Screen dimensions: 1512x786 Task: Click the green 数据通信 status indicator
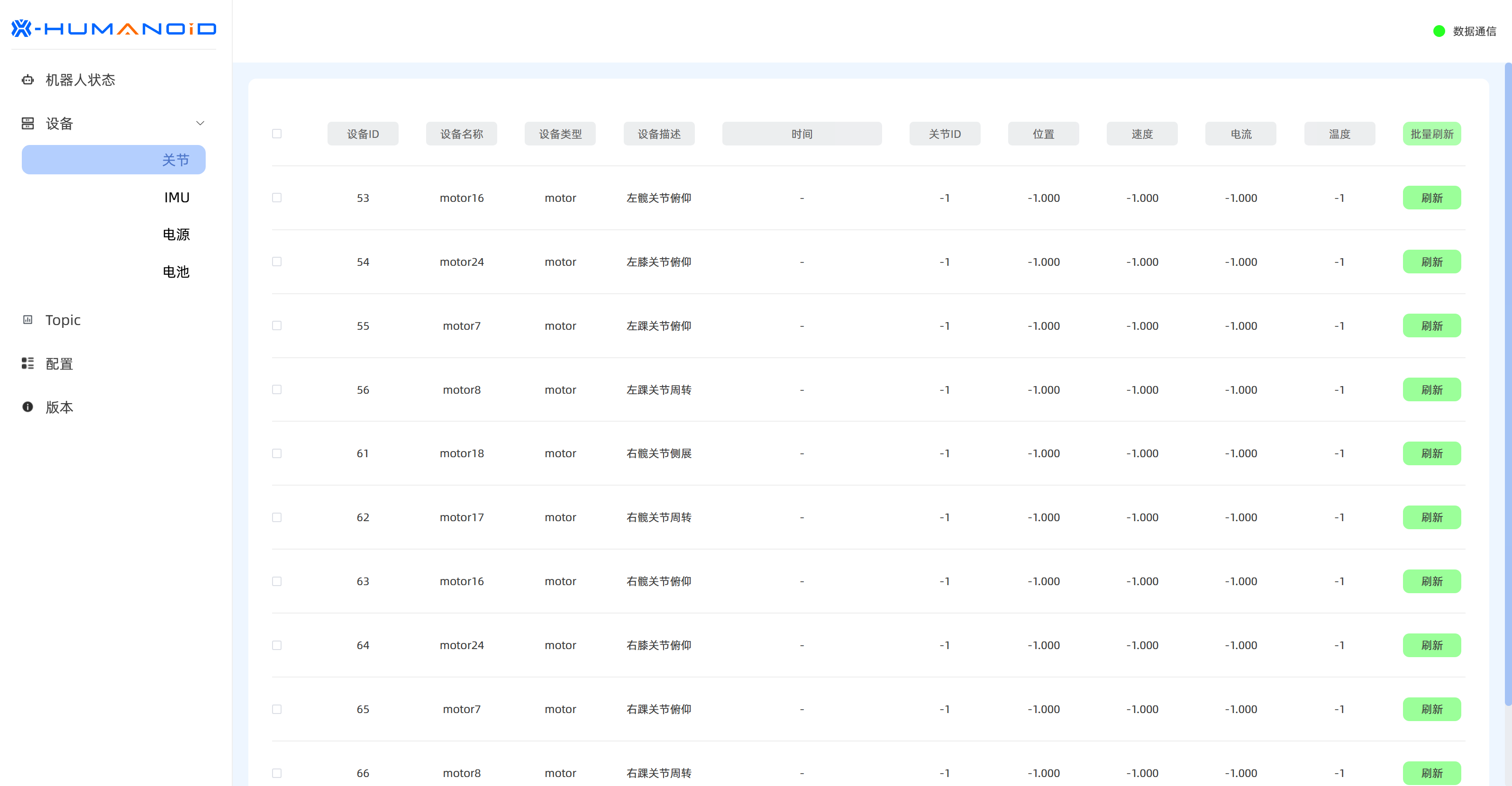click(x=1439, y=31)
